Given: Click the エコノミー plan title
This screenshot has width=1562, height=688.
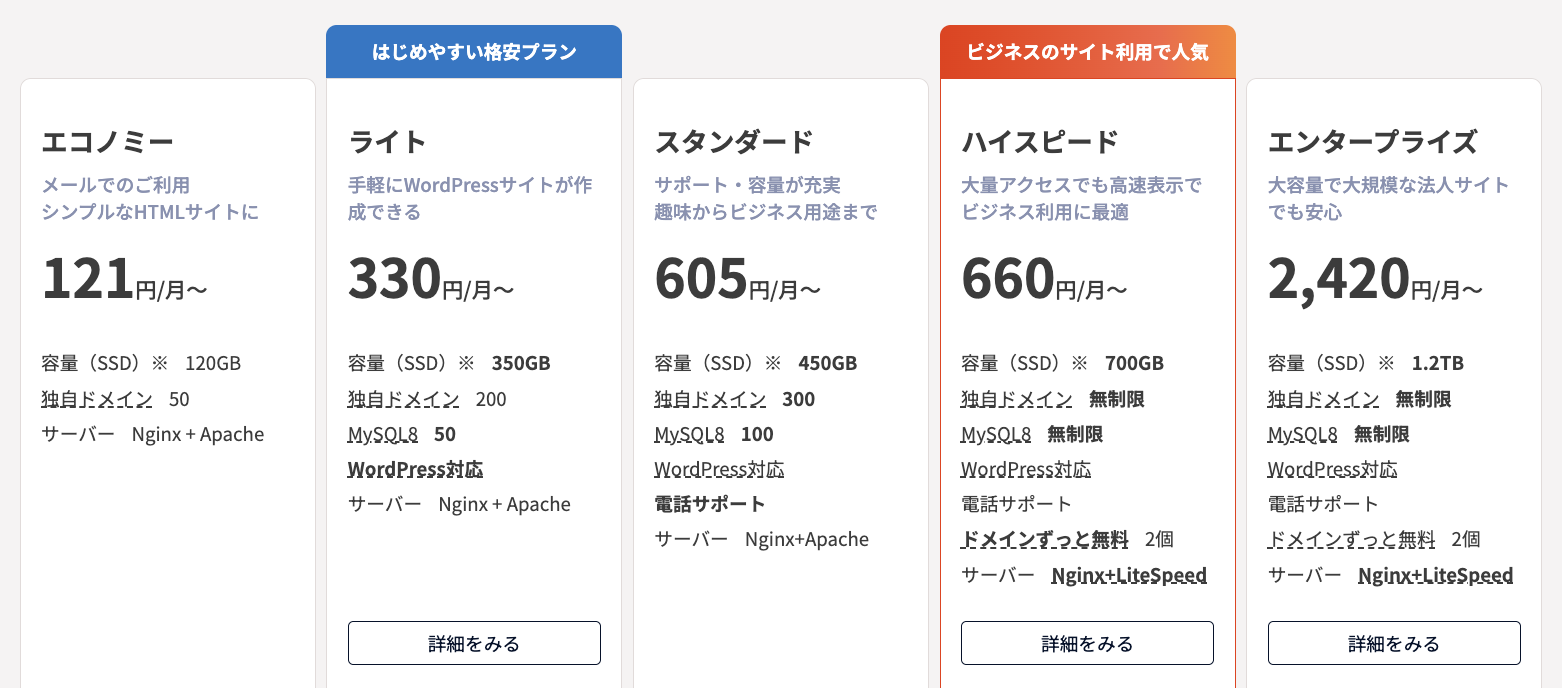Looking at the screenshot, I should 108,142.
